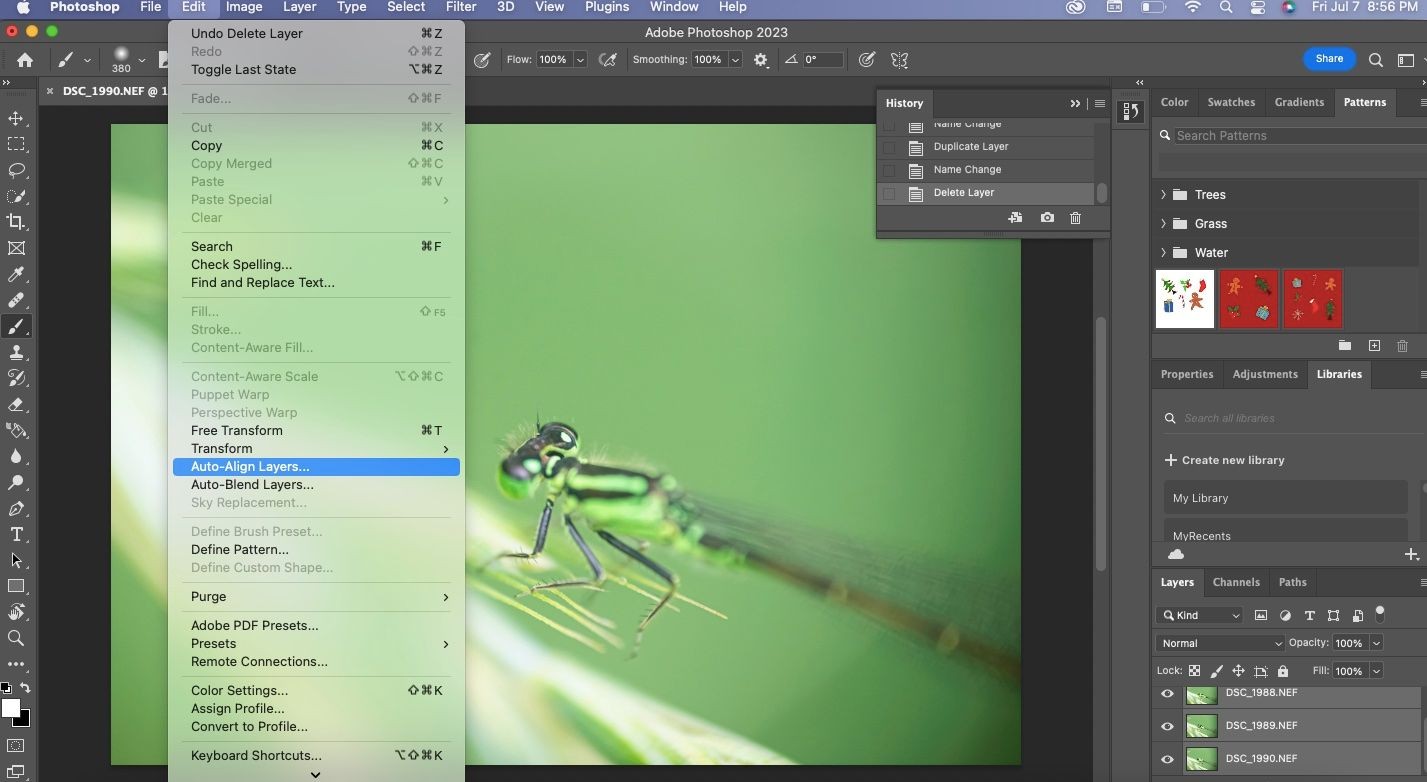Select the Lasso tool
The width and height of the screenshot is (1427, 782).
coord(16,170)
